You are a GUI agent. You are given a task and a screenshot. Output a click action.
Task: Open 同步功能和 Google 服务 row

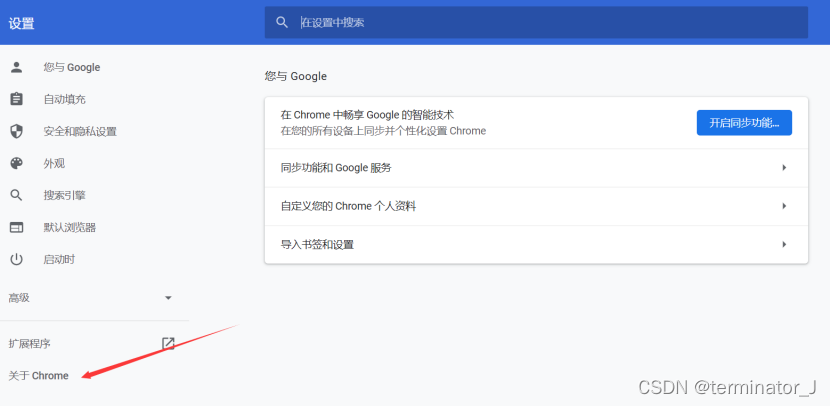536,167
